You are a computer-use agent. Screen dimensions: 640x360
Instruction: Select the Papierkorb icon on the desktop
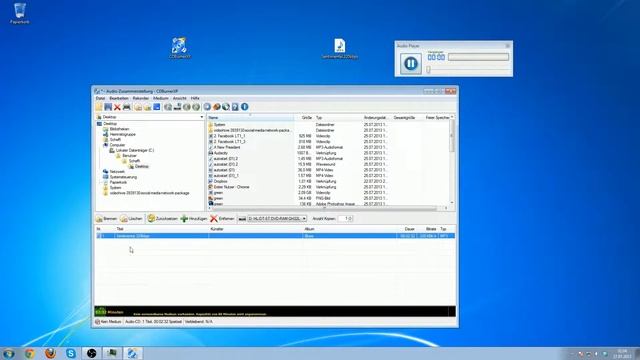coord(20,13)
